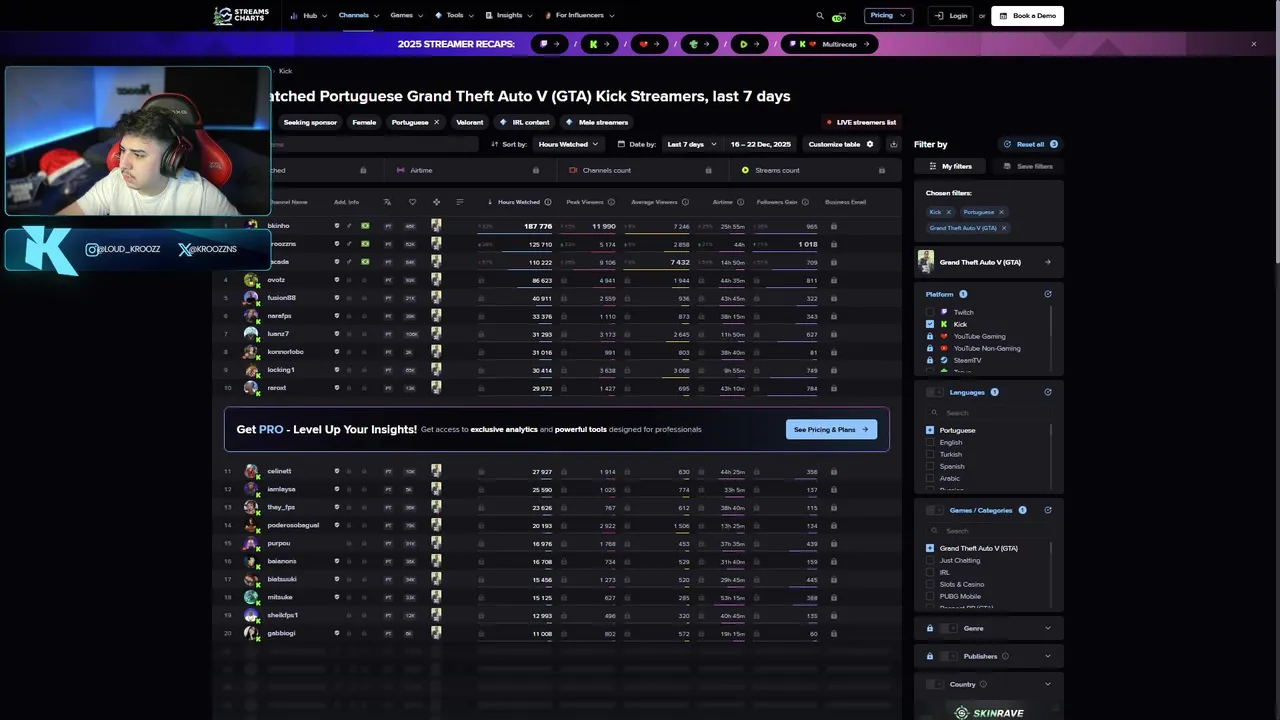Click the language column header icon
This screenshot has width=1280, height=720.
click(388, 202)
